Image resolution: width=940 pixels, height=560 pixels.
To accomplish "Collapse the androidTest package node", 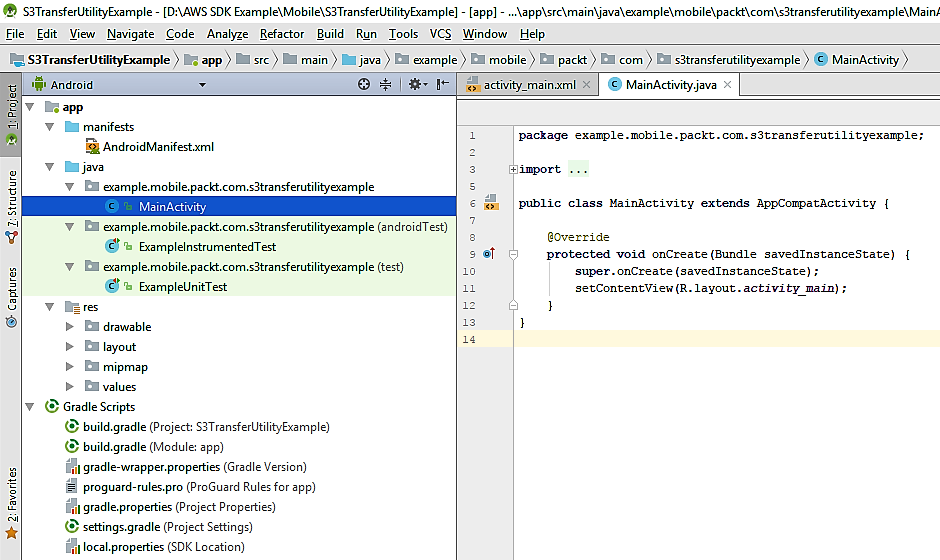I will (70, 227).
